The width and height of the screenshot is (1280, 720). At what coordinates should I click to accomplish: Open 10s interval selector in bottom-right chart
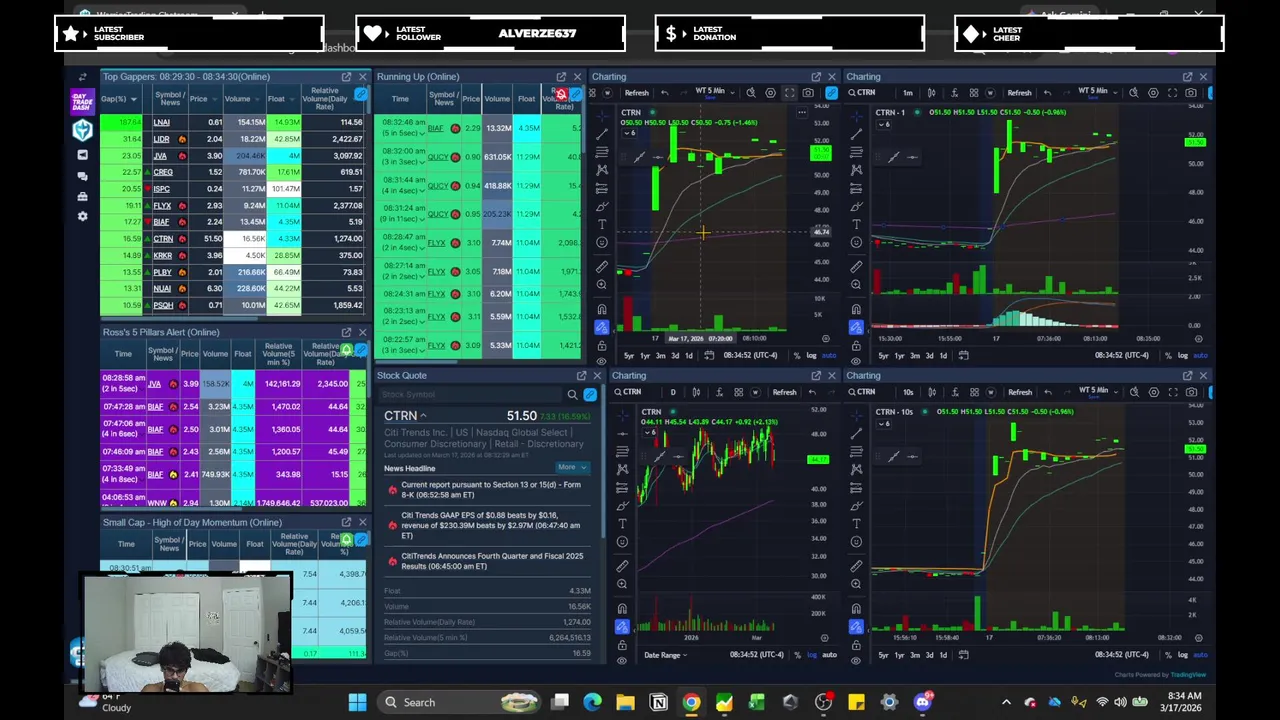[x=907, y=392]
